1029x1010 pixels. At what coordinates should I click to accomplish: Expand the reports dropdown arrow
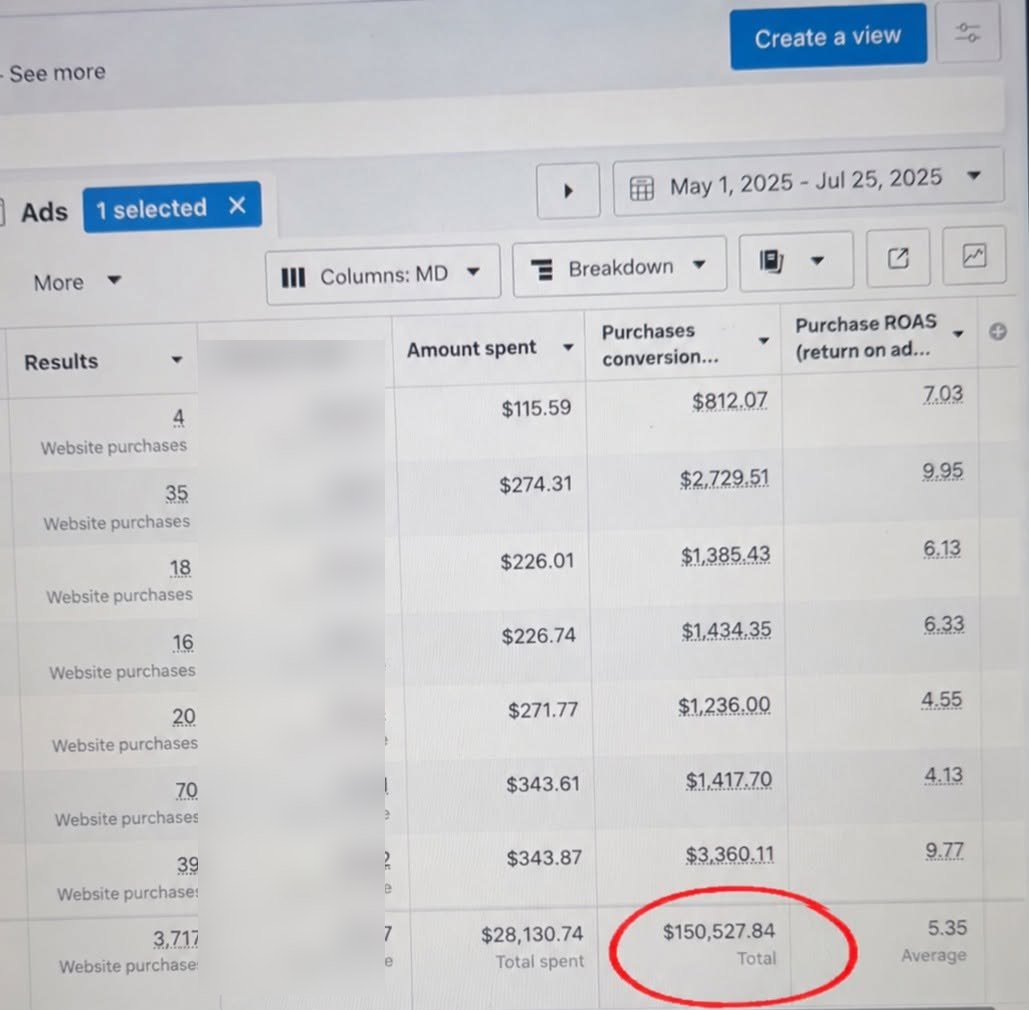817,261
